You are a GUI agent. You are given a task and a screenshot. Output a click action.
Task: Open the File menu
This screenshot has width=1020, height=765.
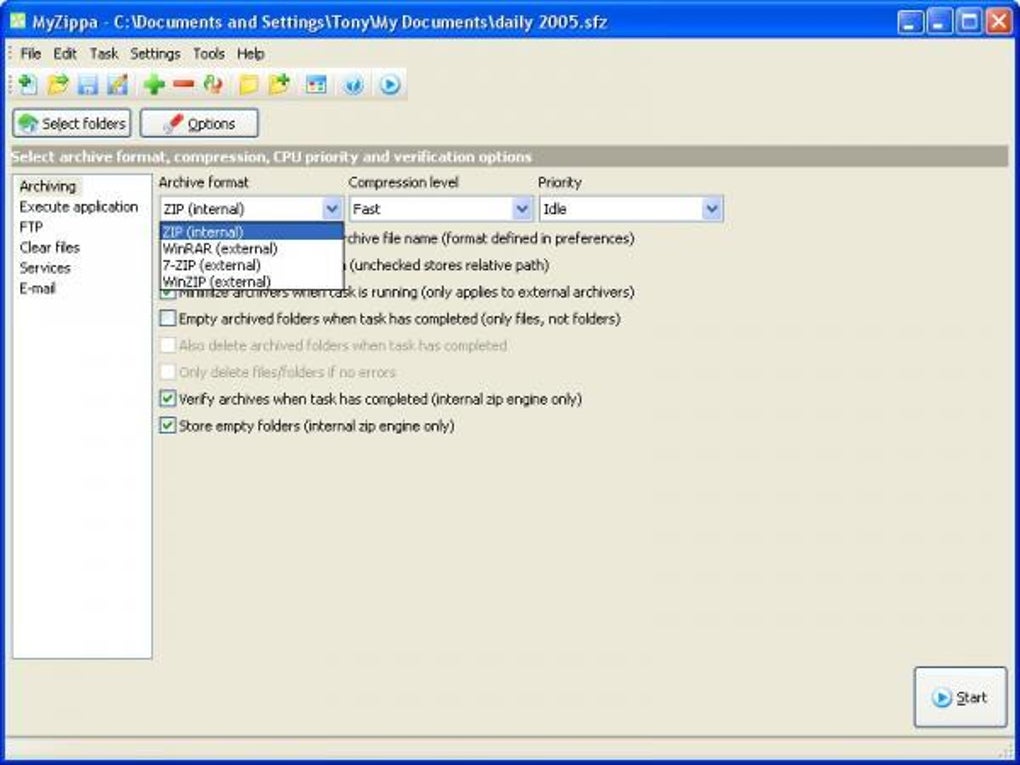pos(31,54)
